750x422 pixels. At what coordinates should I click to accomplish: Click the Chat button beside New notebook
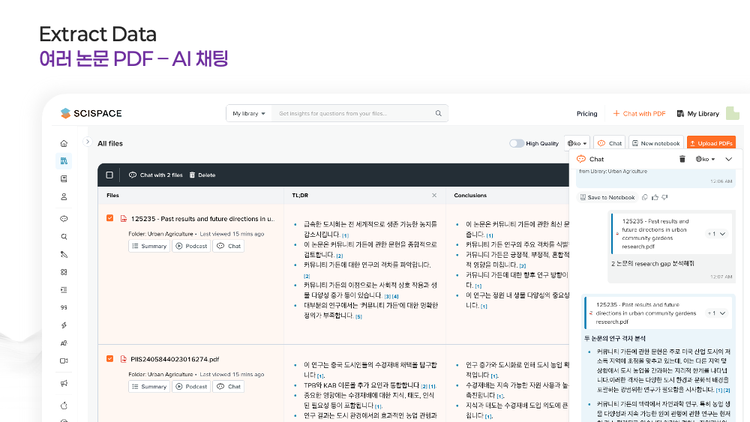point(609,144)
